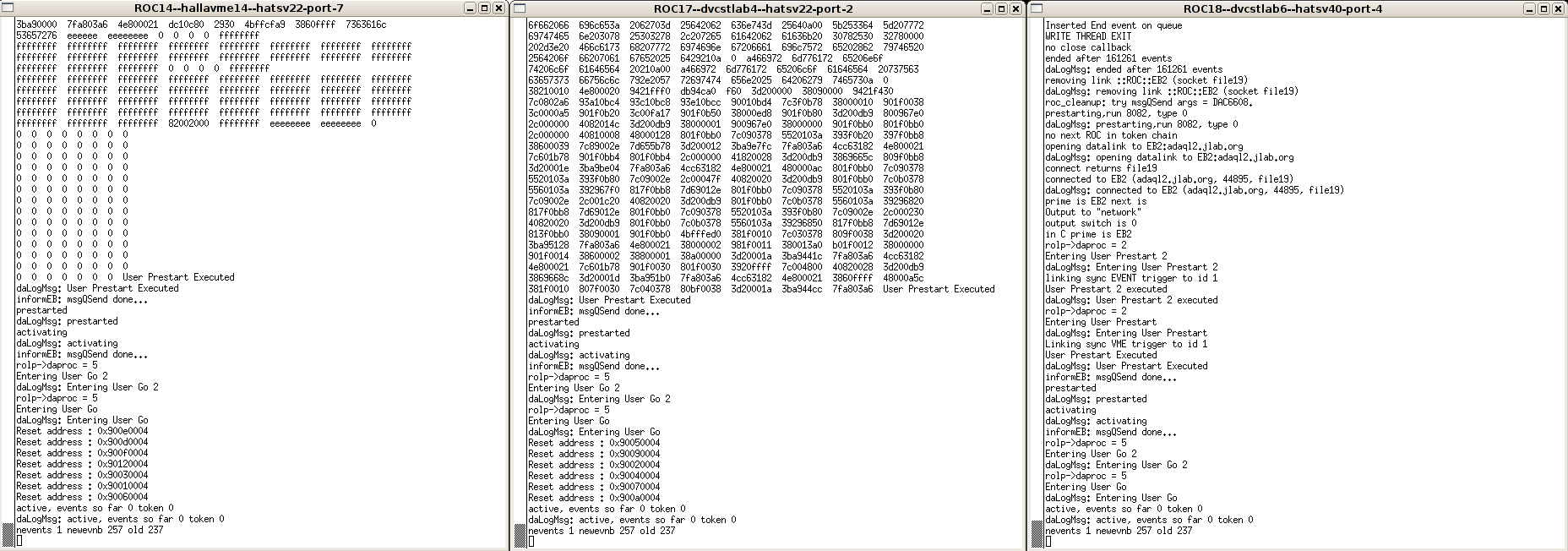The image size is (1568, 551).
Task: Click the ROC14--hallavme14--hatsv22-port-7 title bar
Action: (239, 8)
